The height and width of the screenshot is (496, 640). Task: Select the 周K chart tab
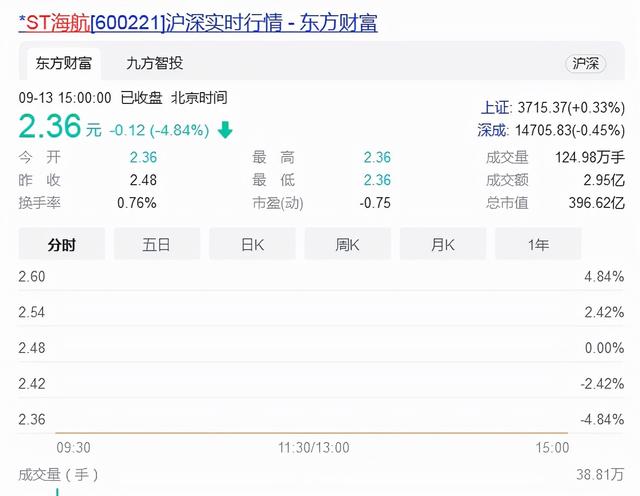click(347, 245)
